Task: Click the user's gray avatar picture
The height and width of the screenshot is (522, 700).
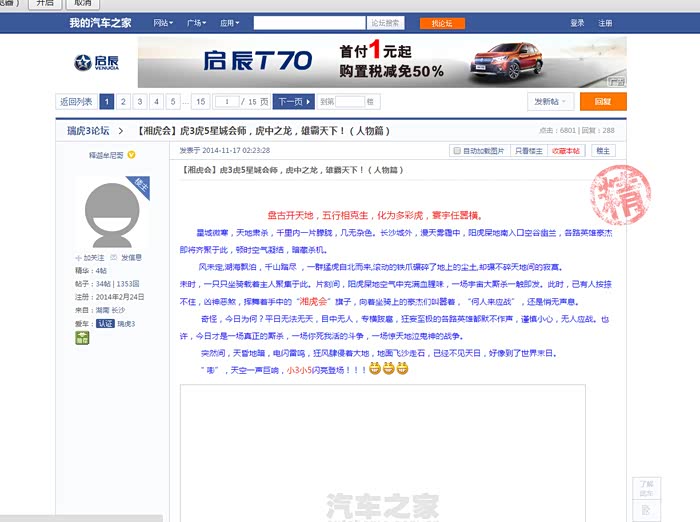Action: 113,211
